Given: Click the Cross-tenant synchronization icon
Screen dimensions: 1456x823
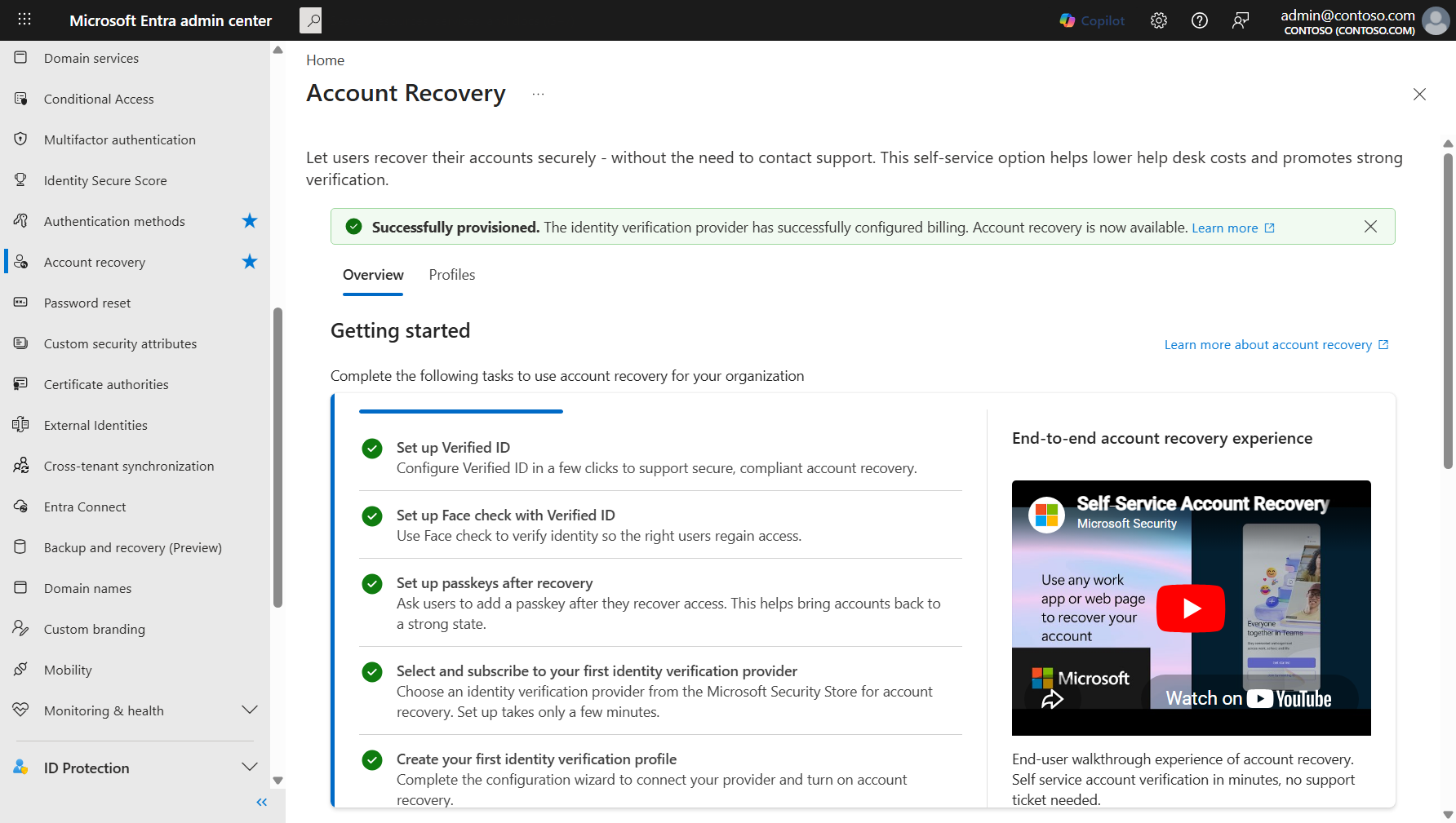Looking at the screenshot, I should tap(20, 466).
